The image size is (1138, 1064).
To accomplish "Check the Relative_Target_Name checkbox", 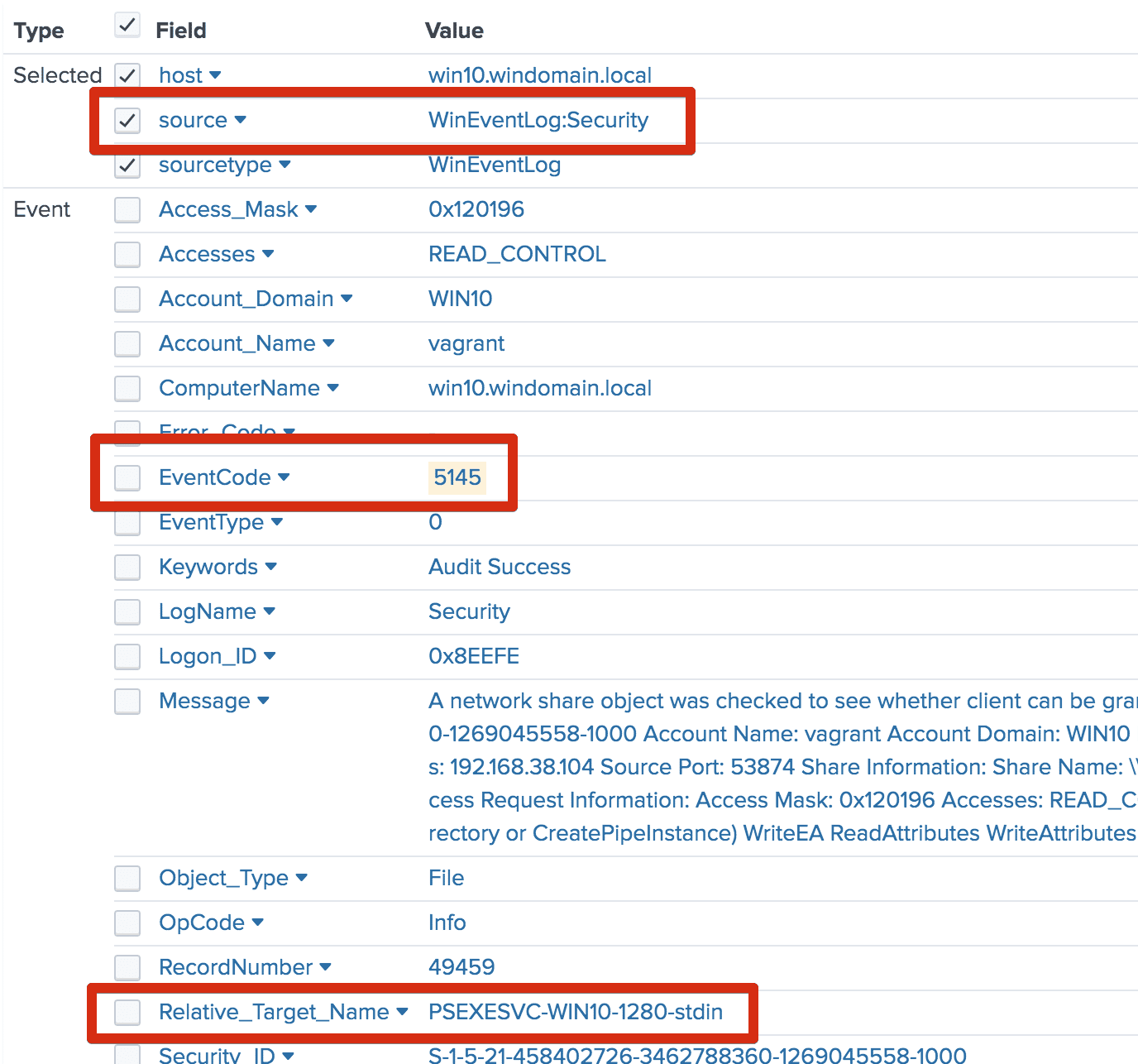I will click(x=127, y=1012).
